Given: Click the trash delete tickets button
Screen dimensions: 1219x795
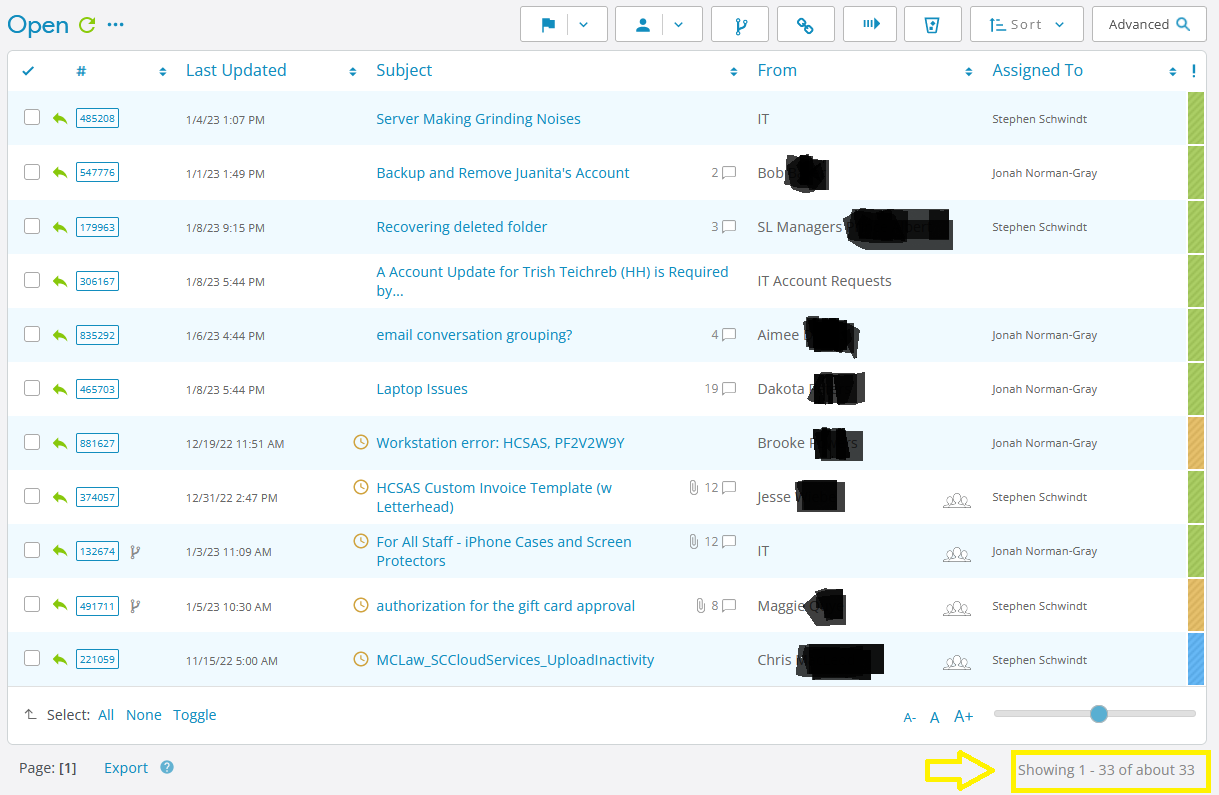Looking at the screenshot, I should (x=932, y=25).
